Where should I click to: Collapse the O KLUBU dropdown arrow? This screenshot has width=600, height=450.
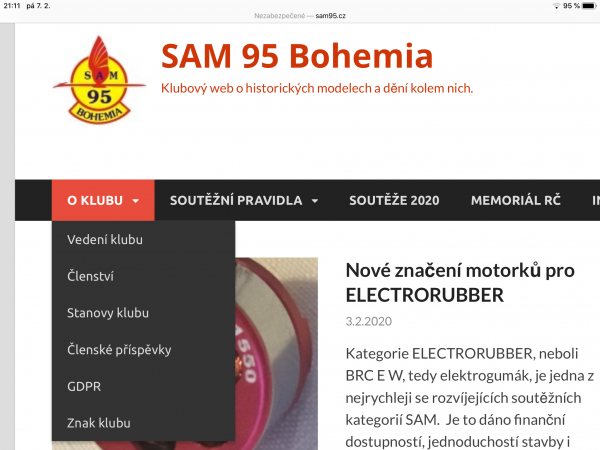point(135,201)
